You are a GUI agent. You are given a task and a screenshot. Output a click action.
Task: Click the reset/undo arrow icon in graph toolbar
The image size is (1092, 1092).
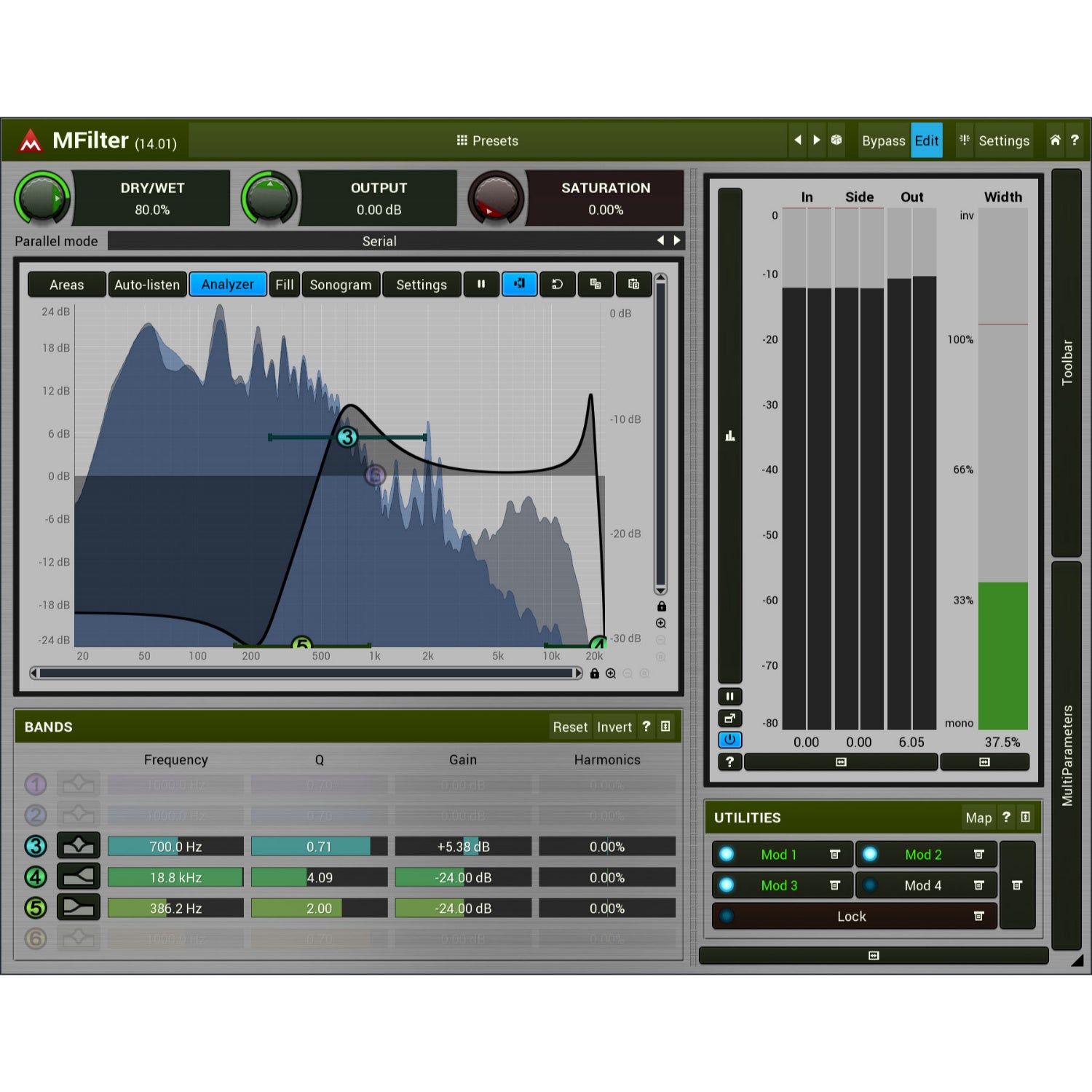pos(557,285)
